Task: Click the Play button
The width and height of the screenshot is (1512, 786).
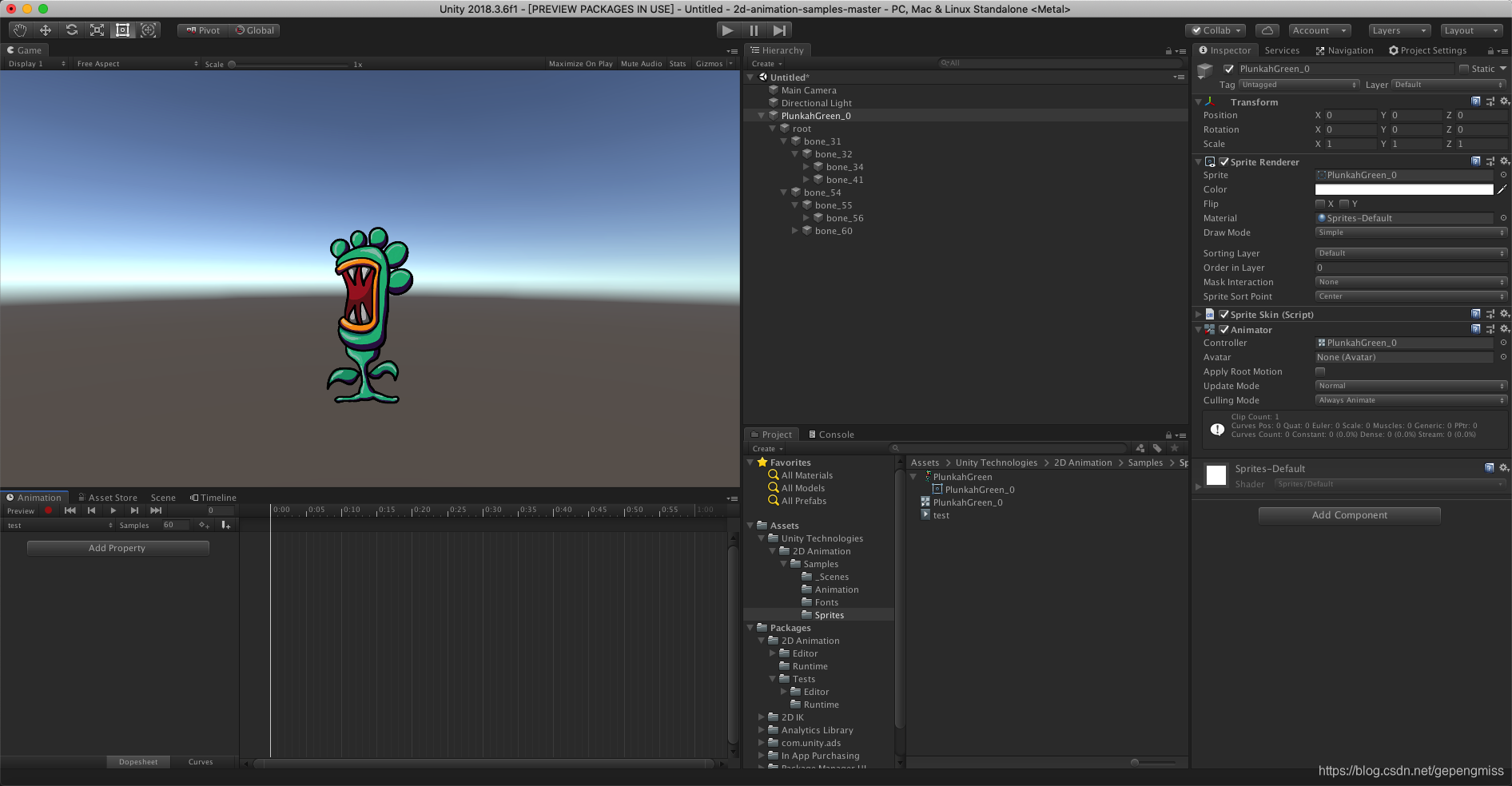Action: coord(727,30)
